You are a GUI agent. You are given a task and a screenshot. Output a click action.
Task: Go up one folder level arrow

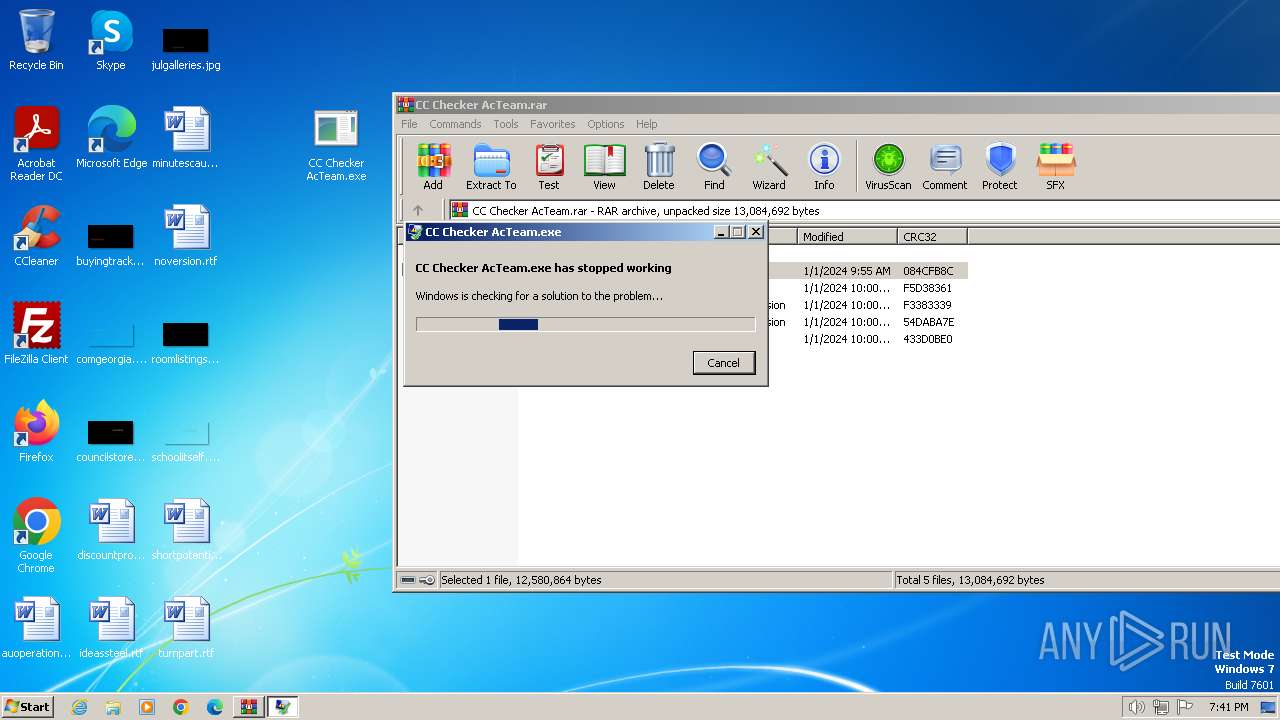click(418, 210)
